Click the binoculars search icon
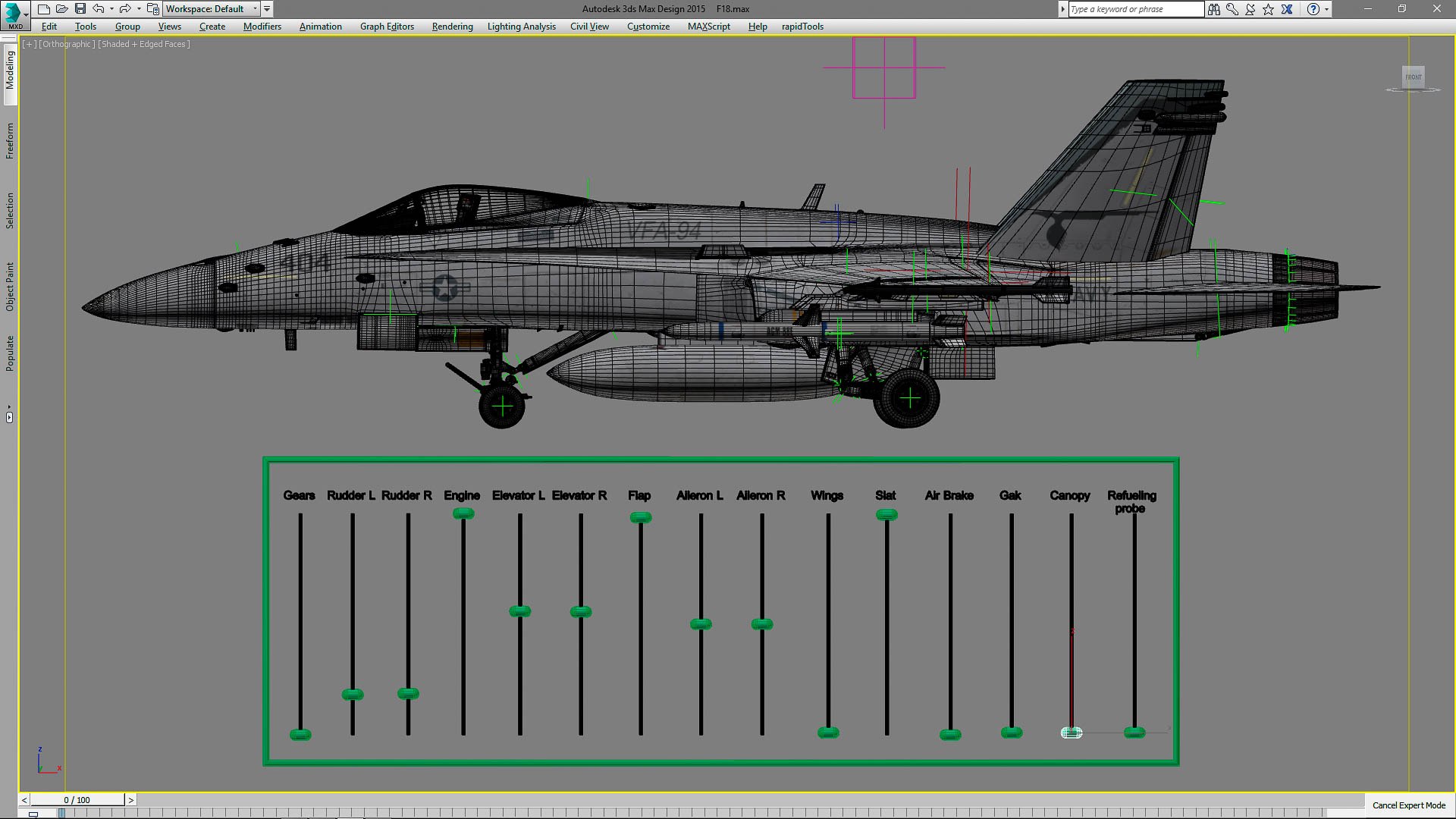Screen dimensions: 1456x819 coord(1214,9)
